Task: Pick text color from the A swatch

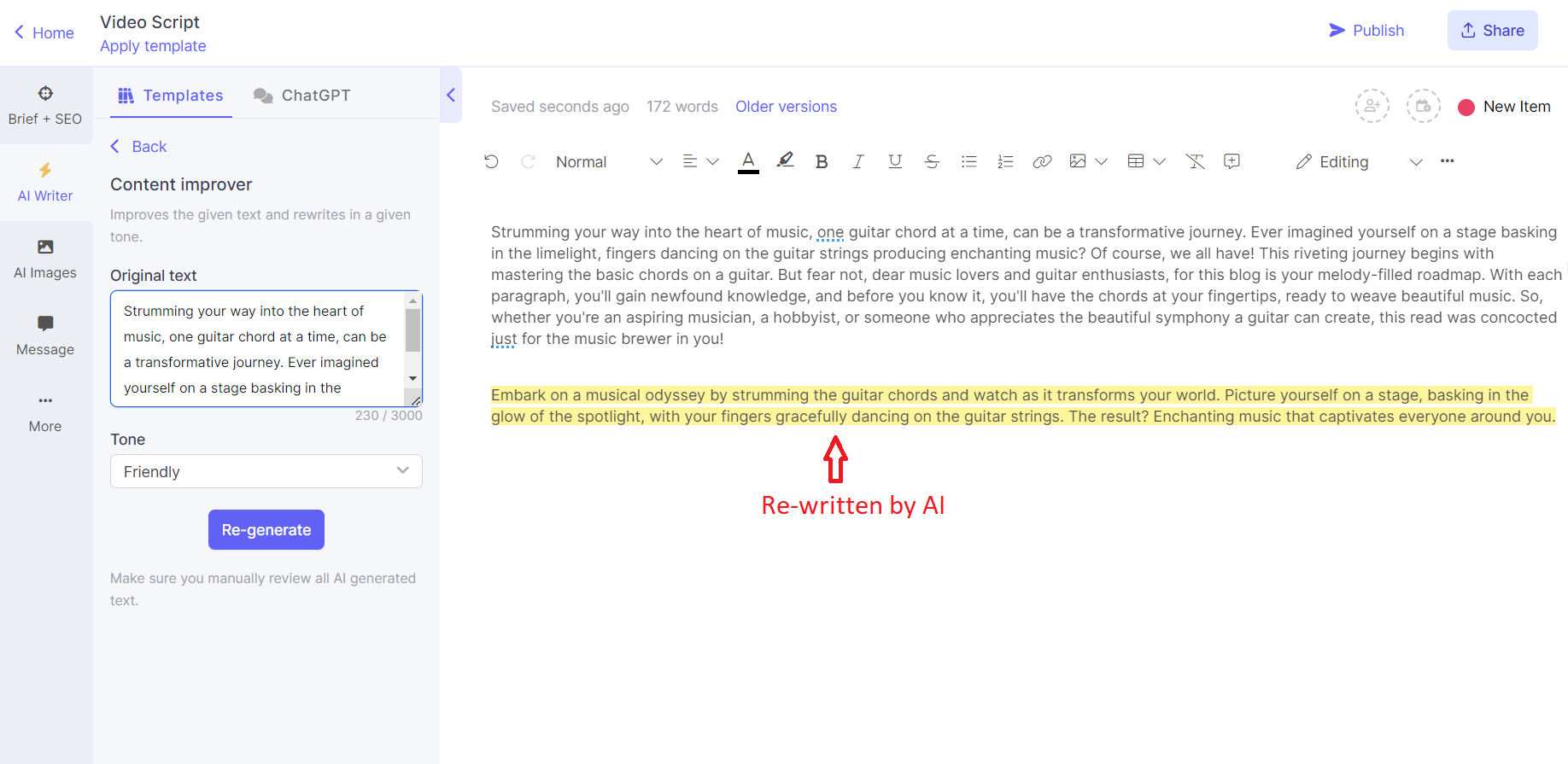Action: (x=748, y=160)
